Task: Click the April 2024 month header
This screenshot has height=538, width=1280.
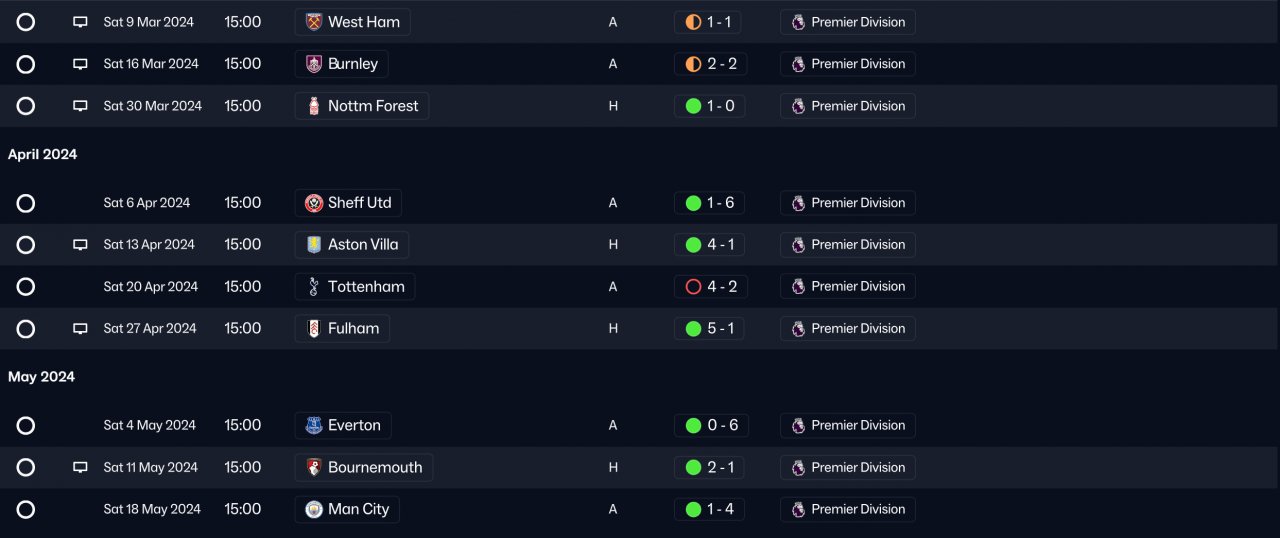Action: pos(42,155)
